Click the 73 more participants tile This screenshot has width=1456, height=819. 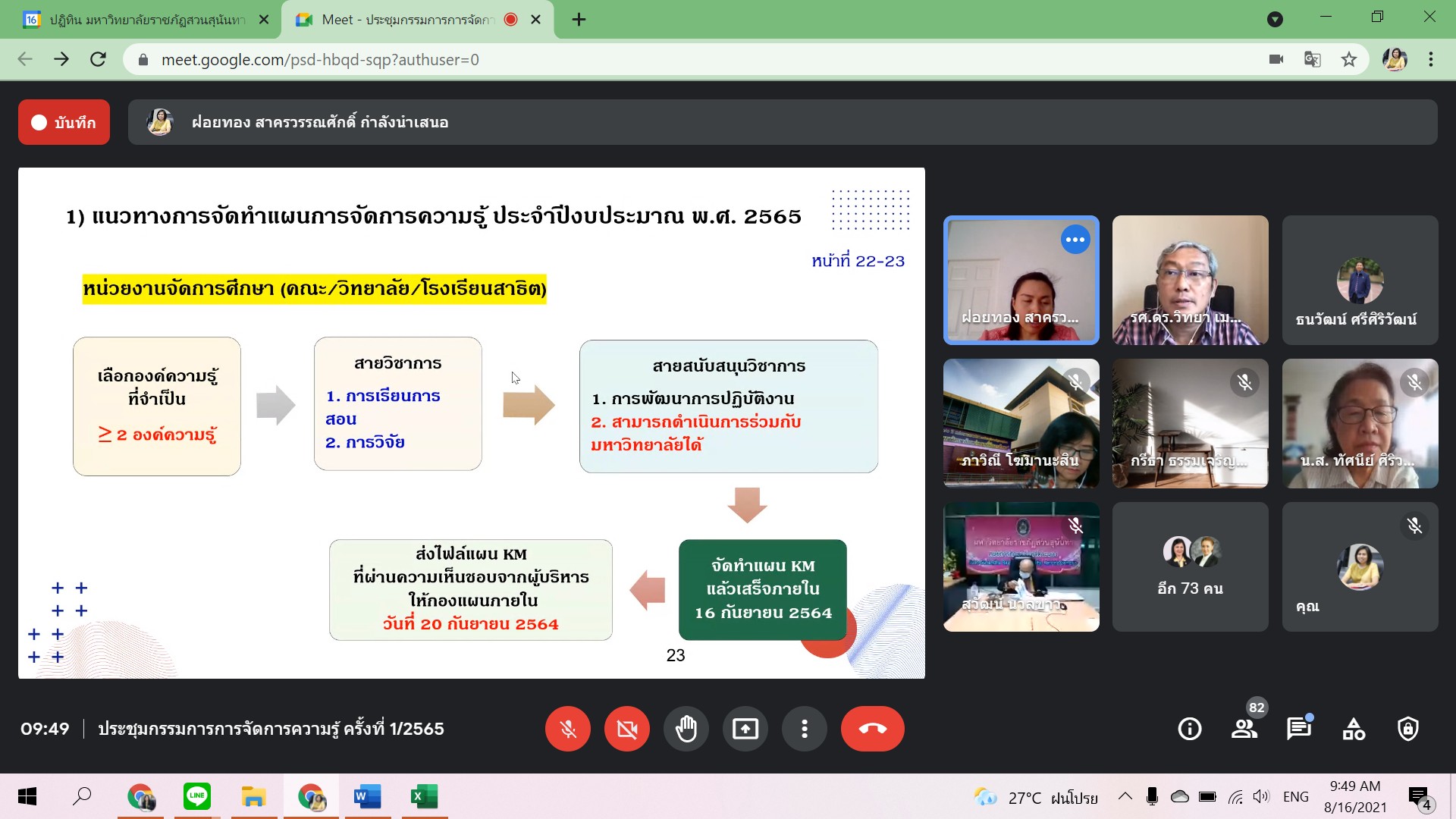coord(1190,566)
